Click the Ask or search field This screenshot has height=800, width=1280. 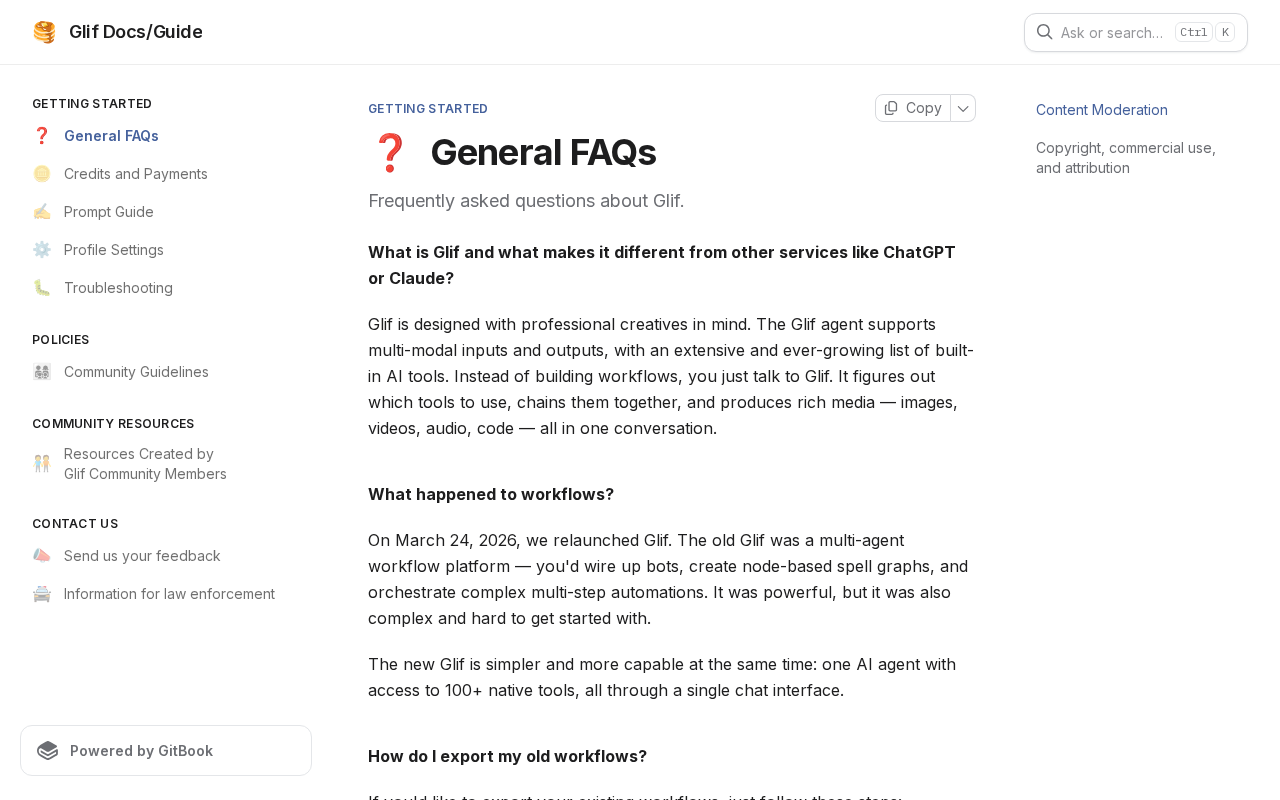pos(1111,33)
